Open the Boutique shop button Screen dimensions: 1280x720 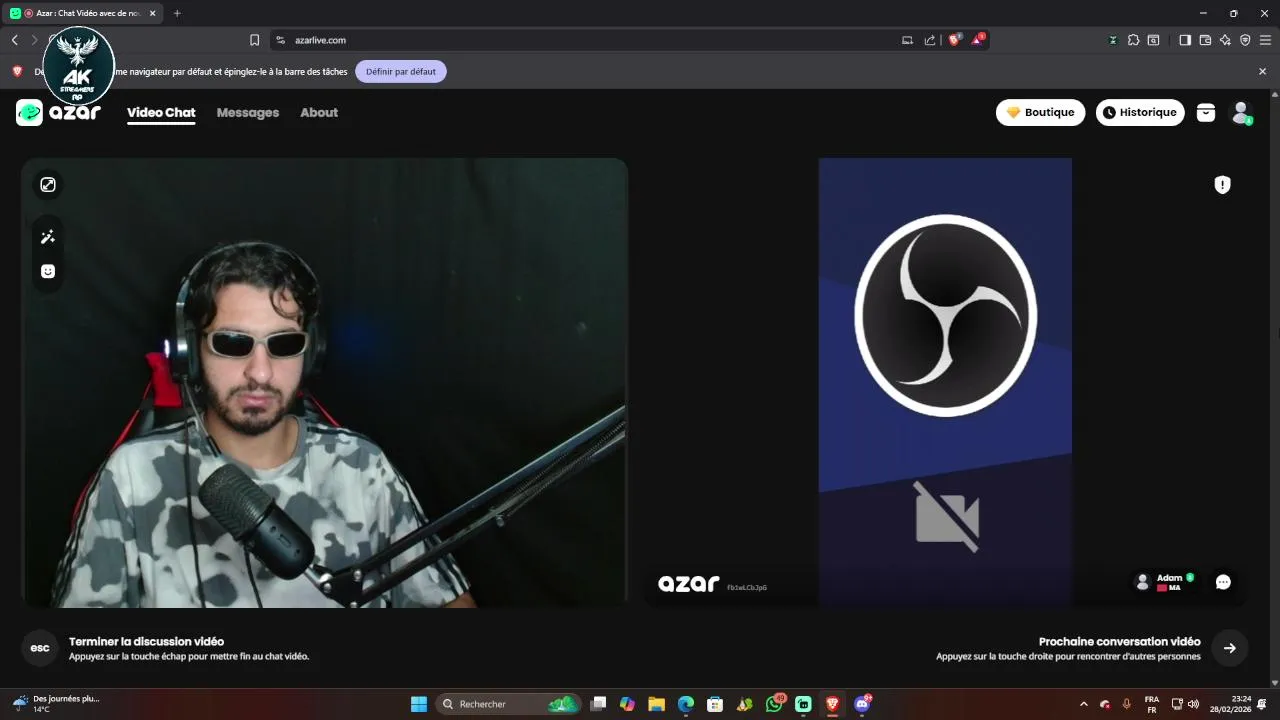tap(1040, 112)
